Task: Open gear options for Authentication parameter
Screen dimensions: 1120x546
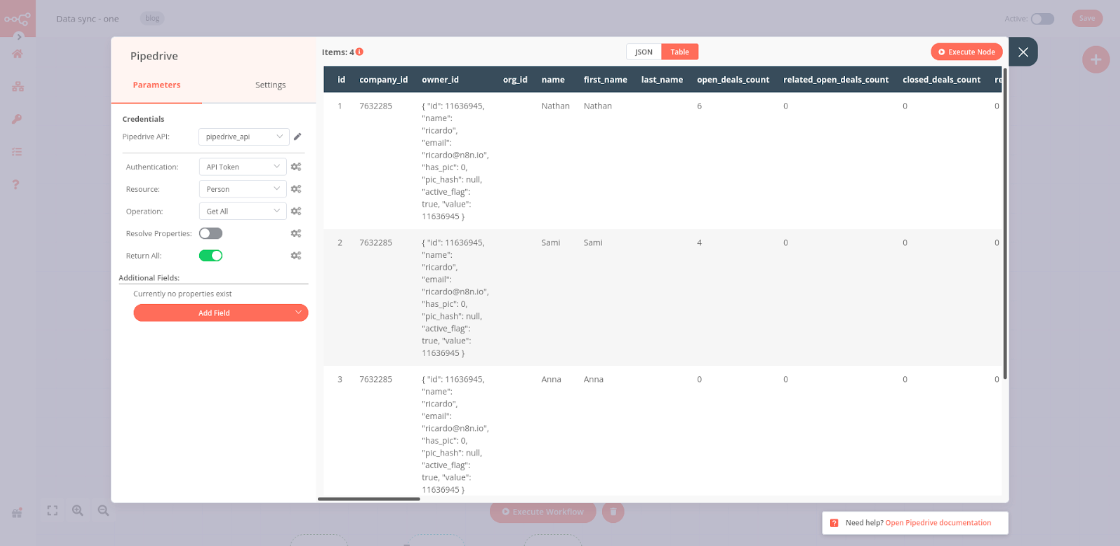Action: 296,167
